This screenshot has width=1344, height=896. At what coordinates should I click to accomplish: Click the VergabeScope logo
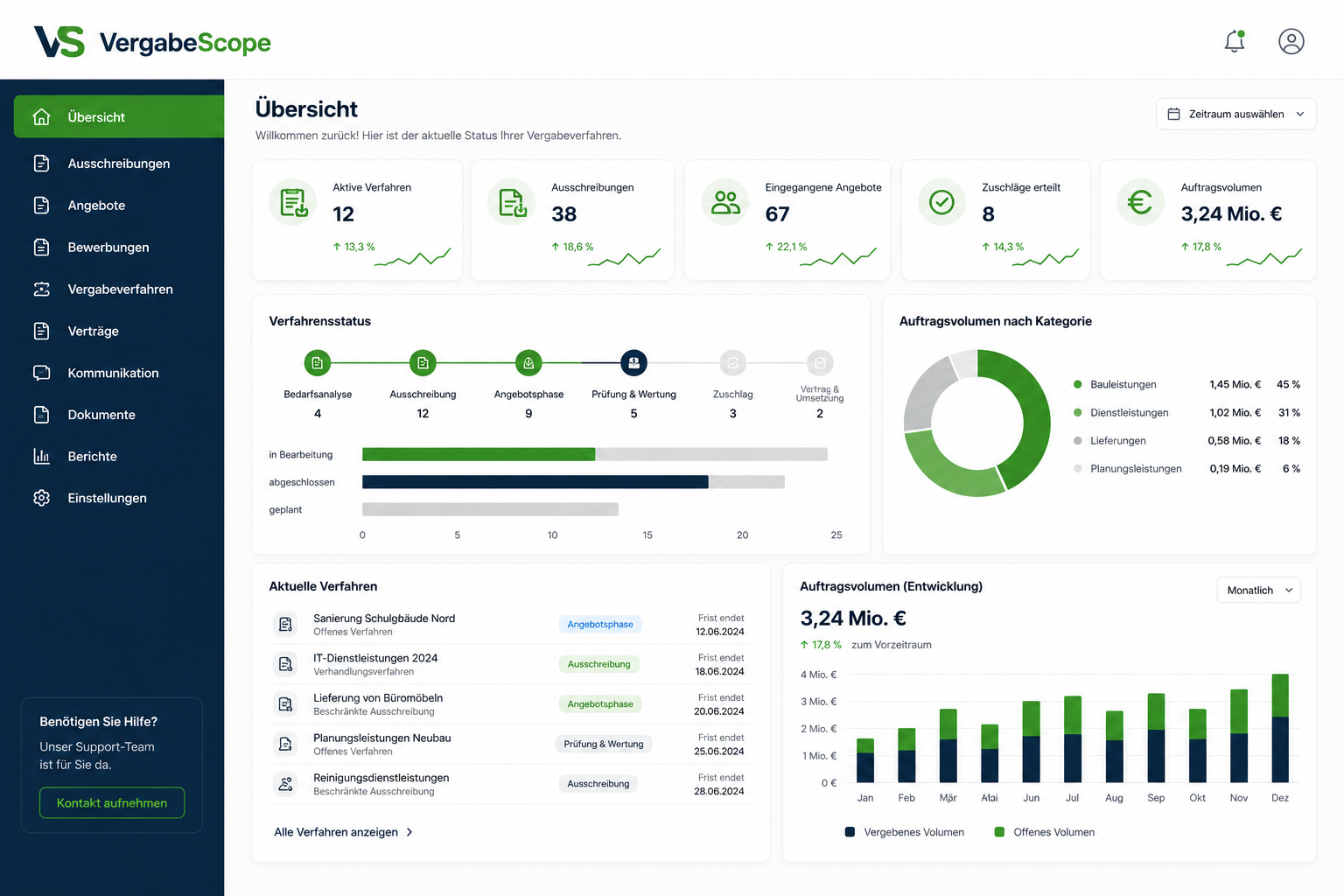(x=152, y=41)
